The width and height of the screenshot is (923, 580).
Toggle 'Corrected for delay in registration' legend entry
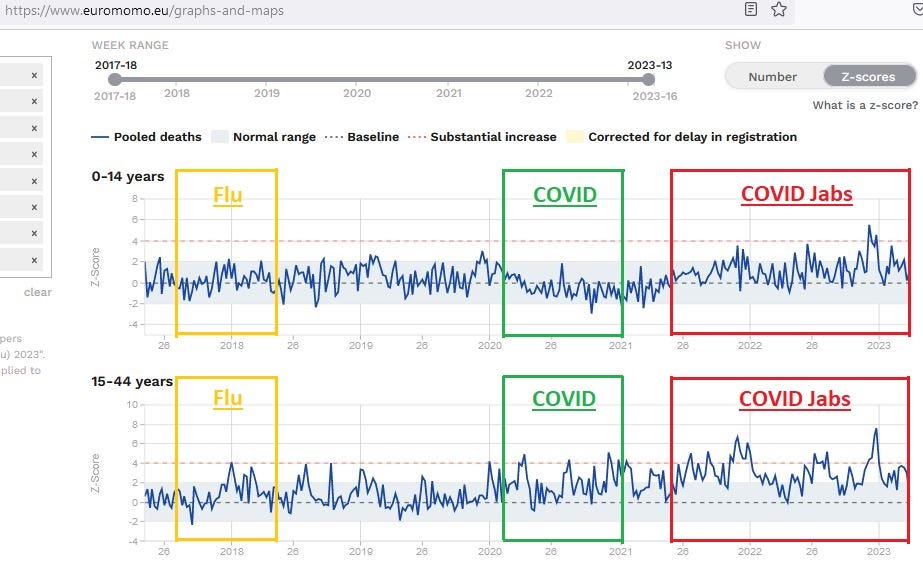tap(682, 137)
